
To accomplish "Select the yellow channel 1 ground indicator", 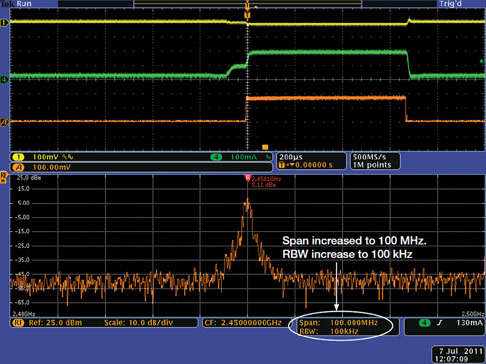I will 4,23.
